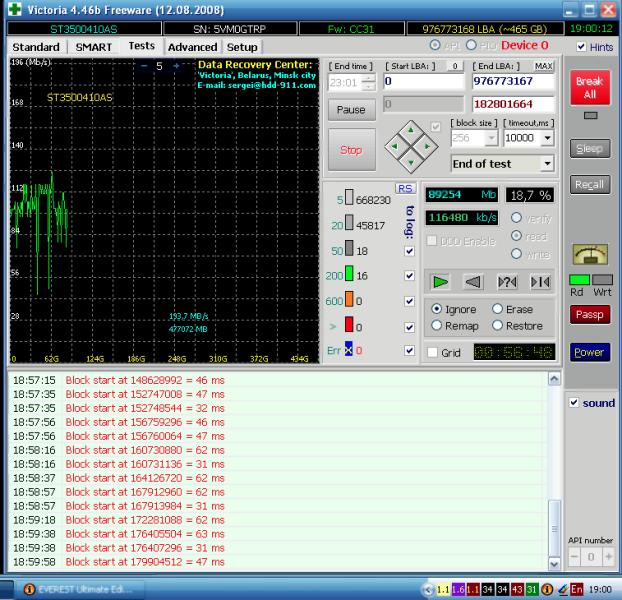The width and height of the screenshot is (622, 600).
Task: Expand the timeout ms dropdown
Action: 547,138
